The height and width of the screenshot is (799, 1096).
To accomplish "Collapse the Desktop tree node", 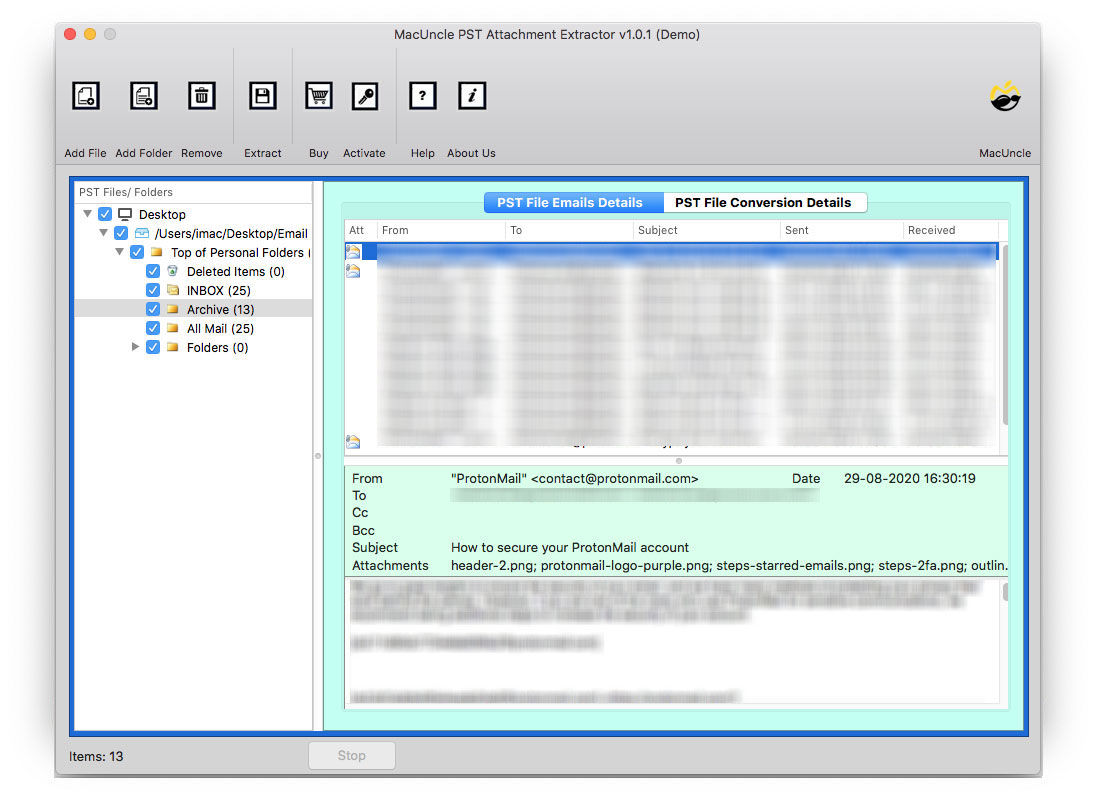I will 88,214.
